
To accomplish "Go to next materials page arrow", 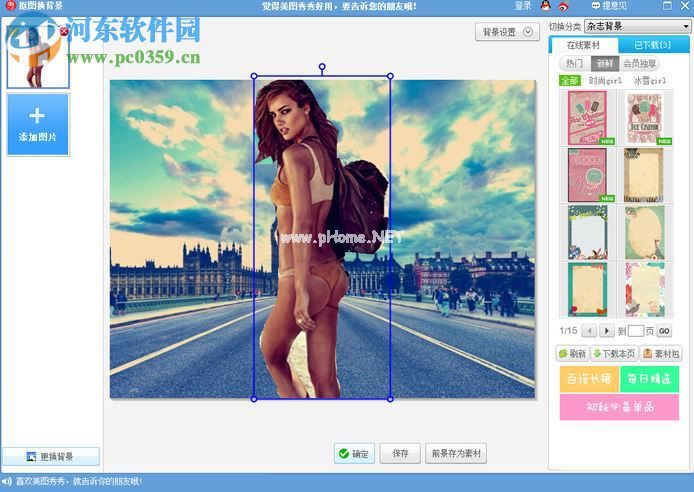I will click(607, 330).
